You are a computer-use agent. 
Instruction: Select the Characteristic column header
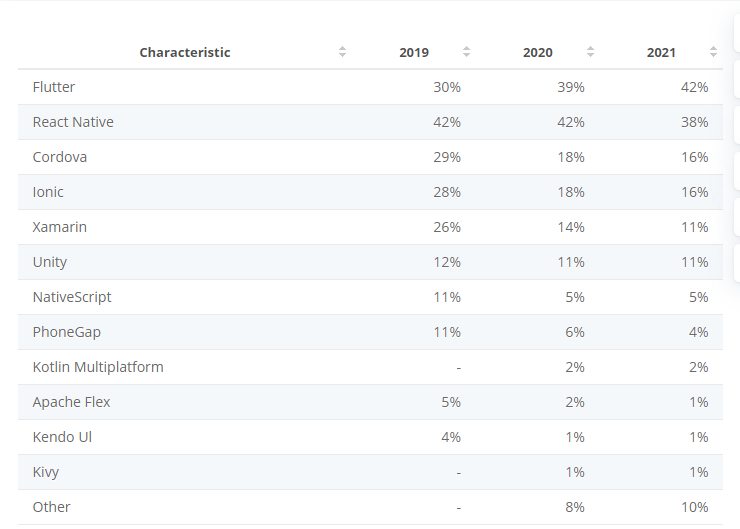185,52
